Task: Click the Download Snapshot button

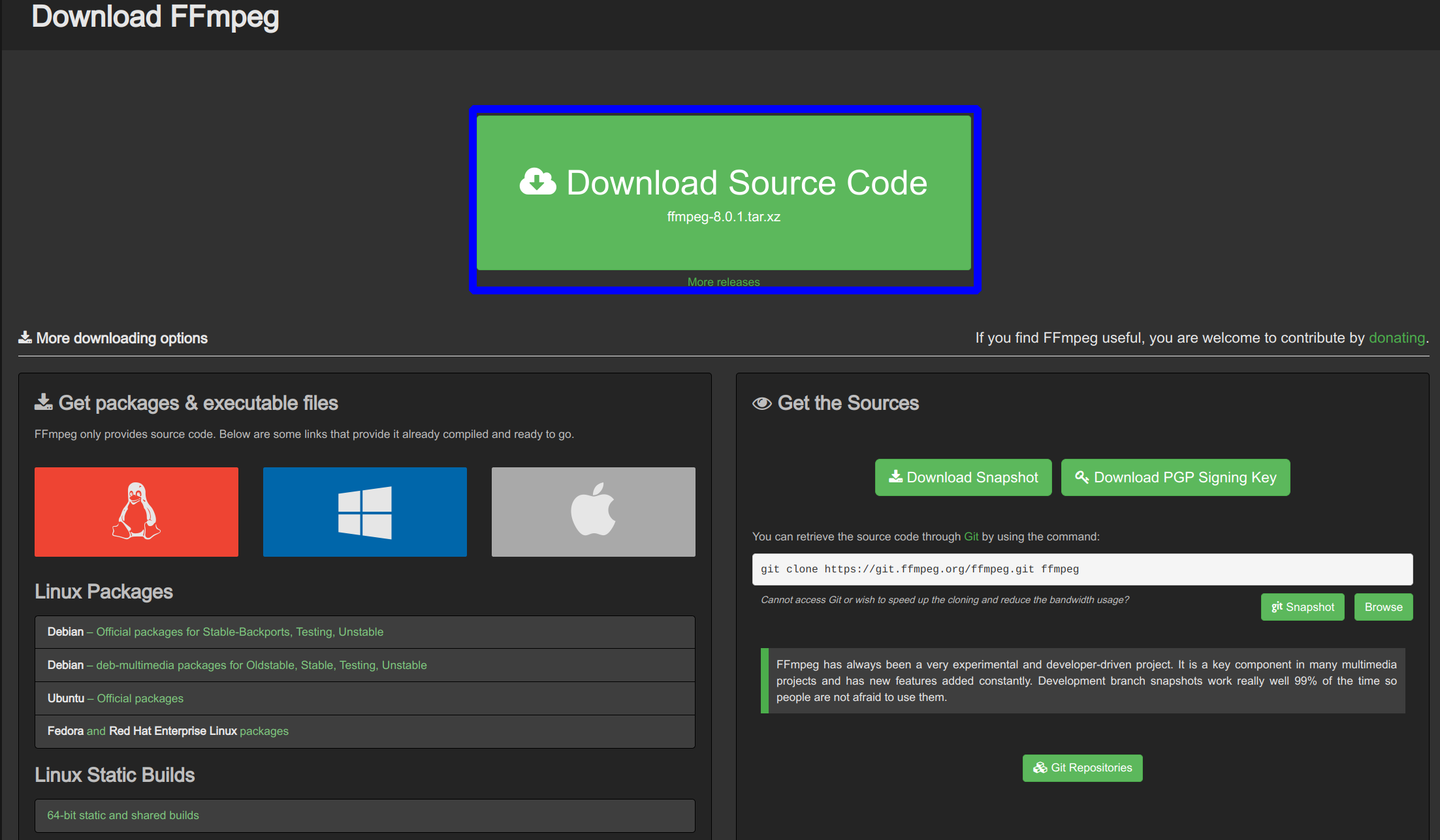Action: point(963,478)
